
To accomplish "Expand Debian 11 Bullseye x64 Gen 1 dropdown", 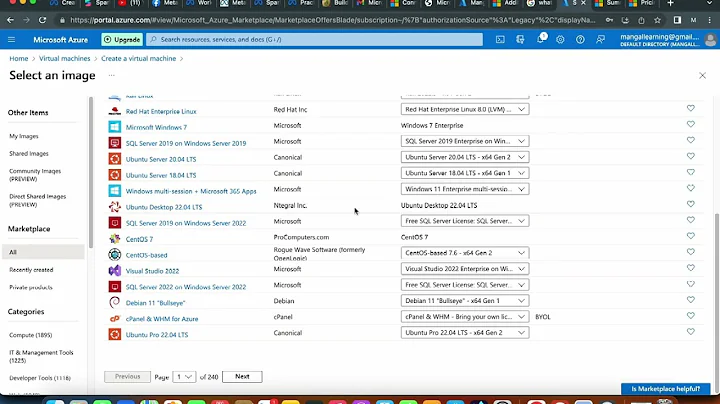I will [x=465, y=301].
